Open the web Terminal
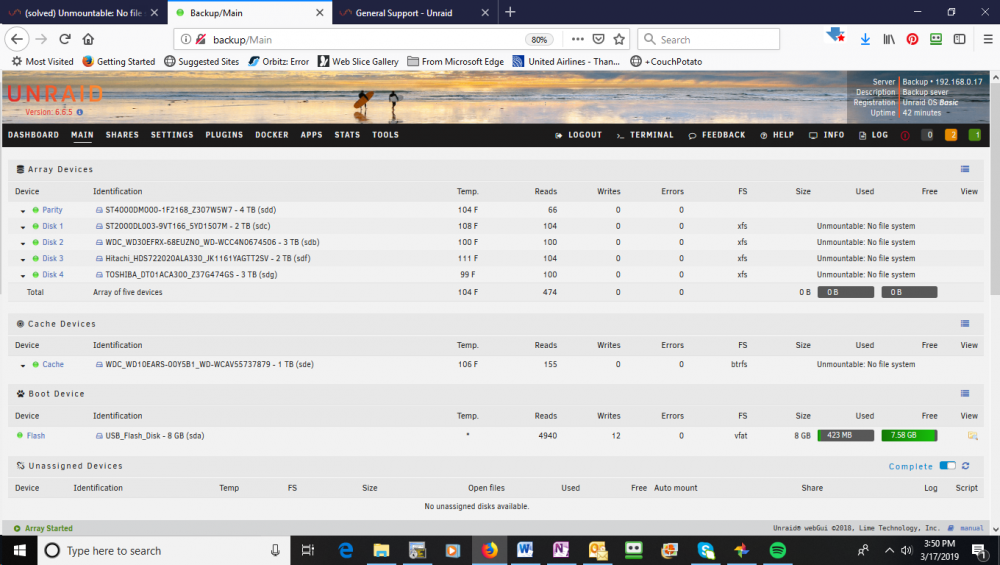The width and height of the screenshot is (1000, 565). [x=645, y=135]
